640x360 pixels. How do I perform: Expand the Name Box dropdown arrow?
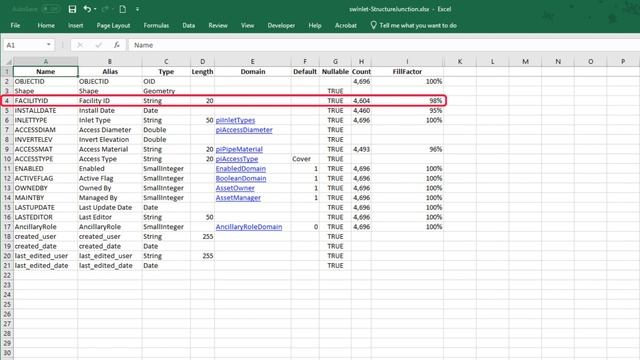tap(49, 44)
